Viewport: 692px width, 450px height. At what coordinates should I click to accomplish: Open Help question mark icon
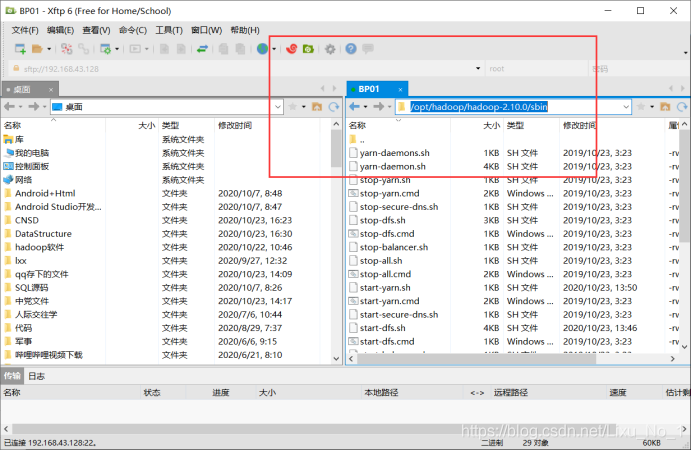click(351, 49)
